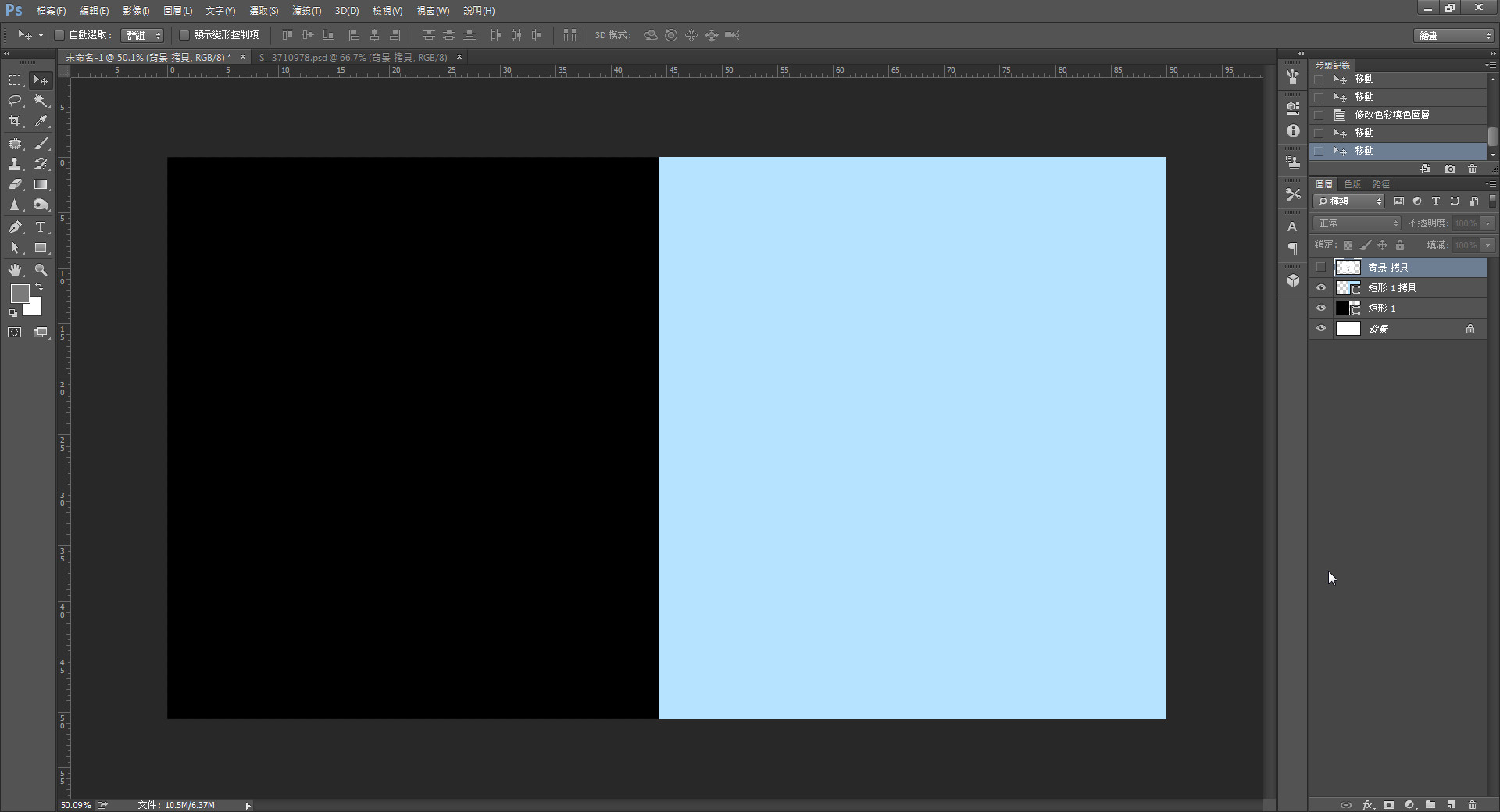The height and width of the screenshot is (812, 1500).
Task: Enable the 自動選取 checkbox
Action: click(59, 35)
